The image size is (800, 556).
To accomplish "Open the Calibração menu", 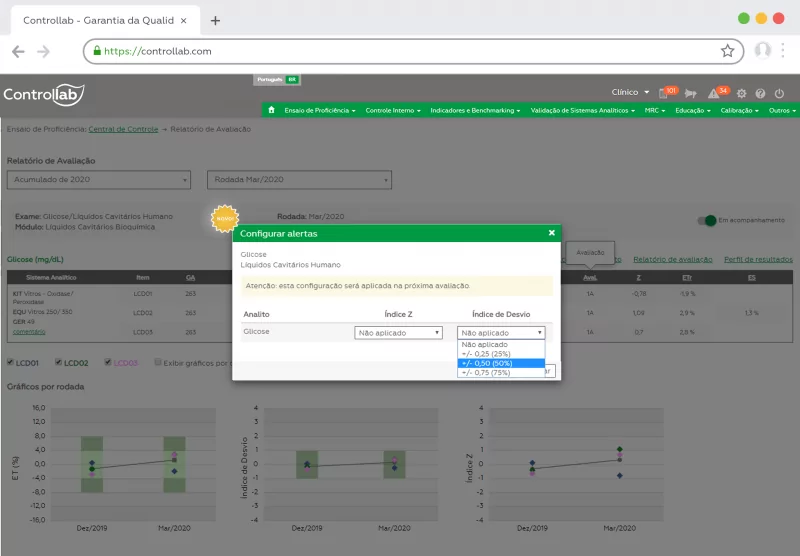I will [x=739, y=110].
